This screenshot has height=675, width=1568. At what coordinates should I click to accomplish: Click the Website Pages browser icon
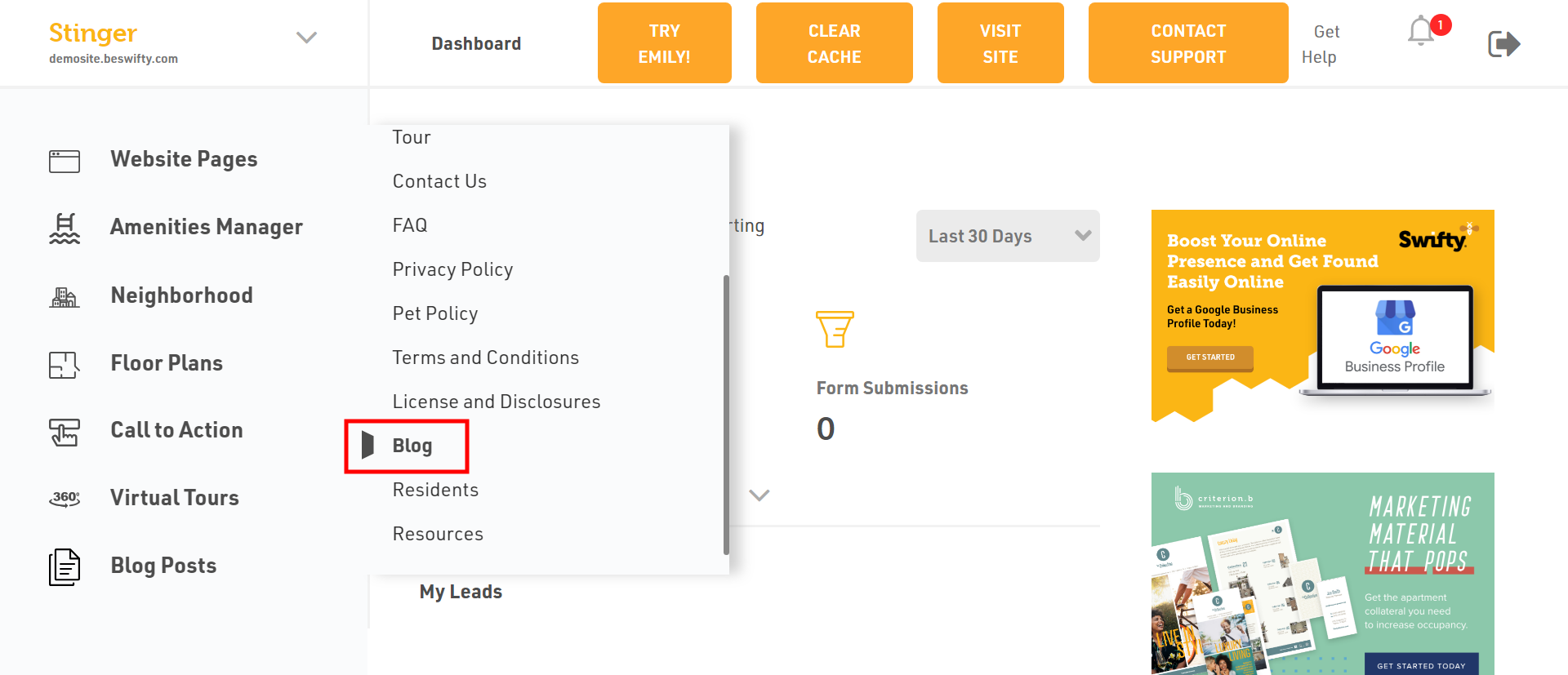(x=65, y=161)
